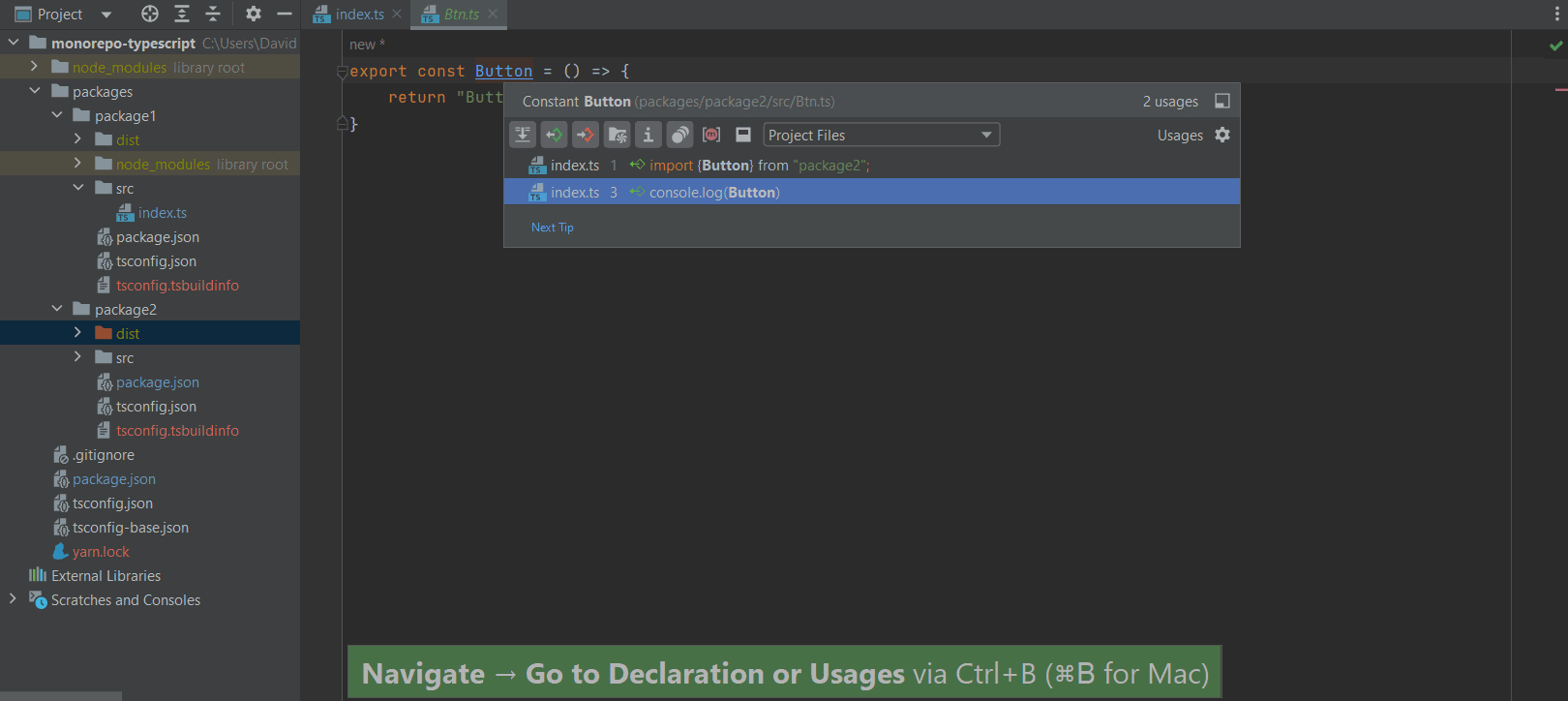1568x701 pixels.
Task: Close the Btn.ts editor tab
Action: coord(493,14)
